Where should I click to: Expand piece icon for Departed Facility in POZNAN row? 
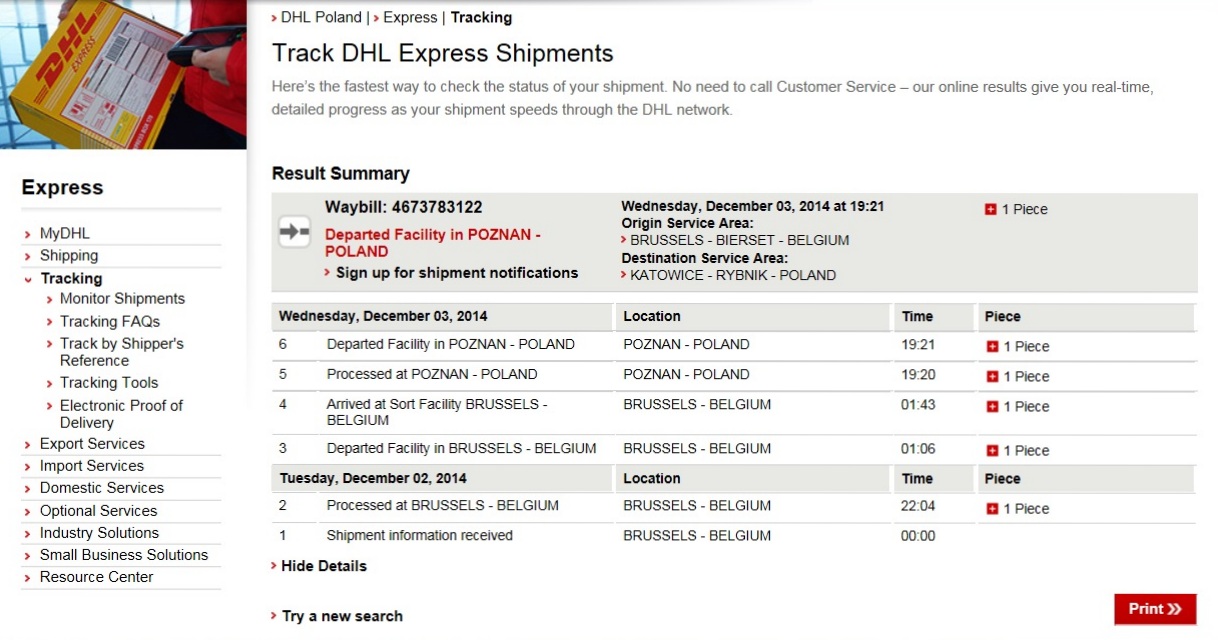click(992, 346)
